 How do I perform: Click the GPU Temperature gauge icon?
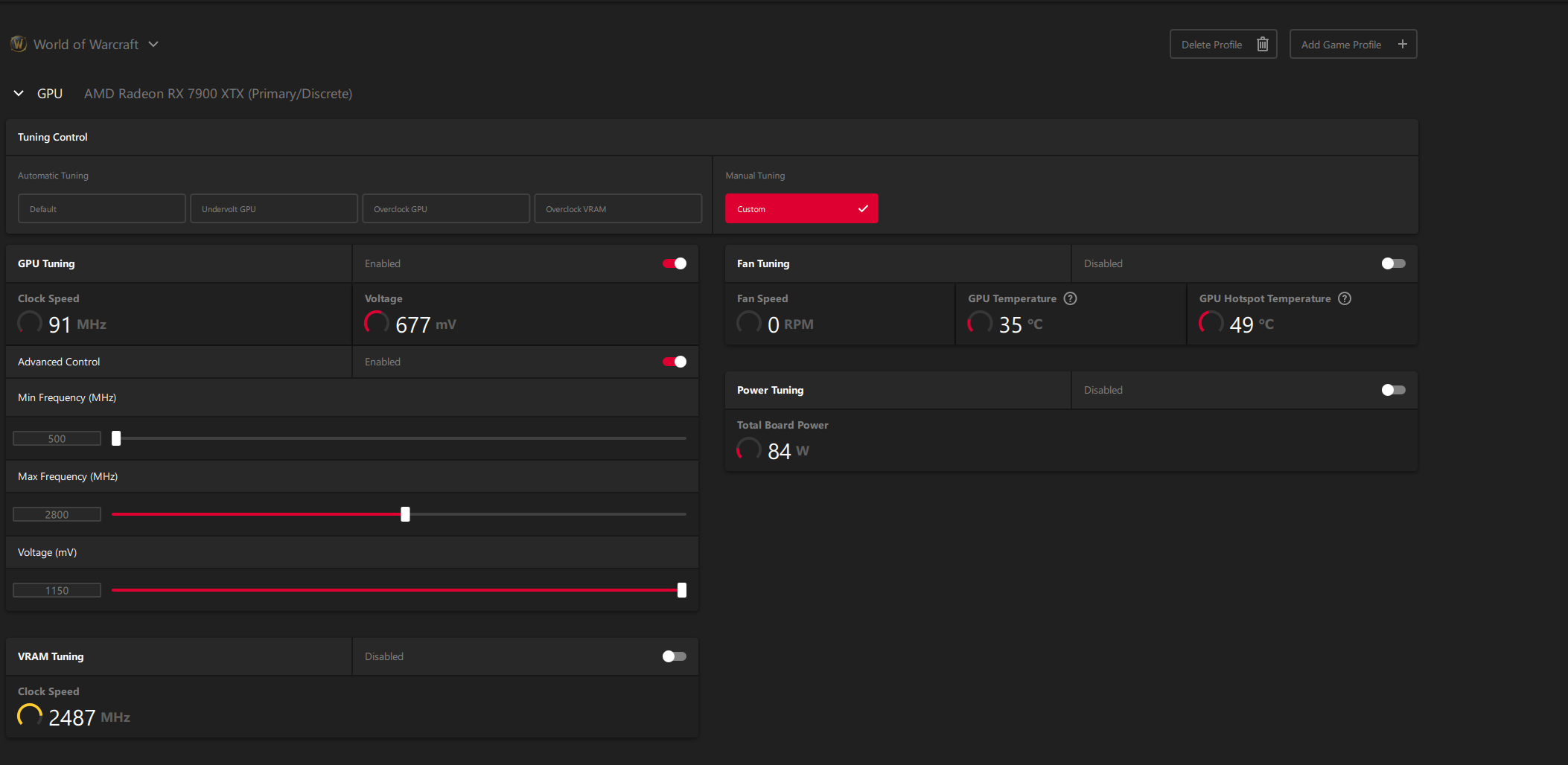[980, 323]
